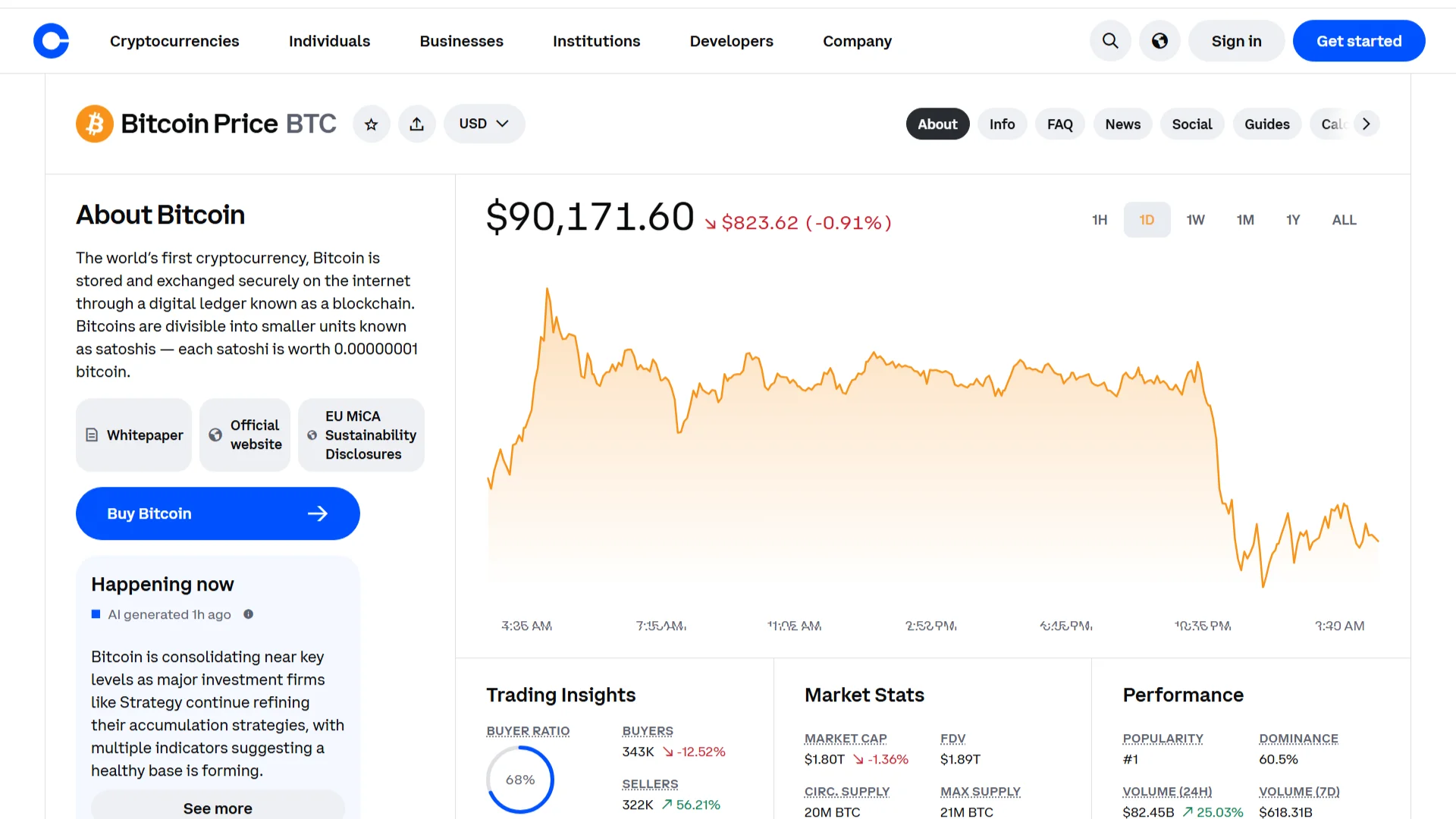Screen dimensions: 1456x819
Task: Toggle the star to favorite Bitcoin
Action: tap(372, 124)
